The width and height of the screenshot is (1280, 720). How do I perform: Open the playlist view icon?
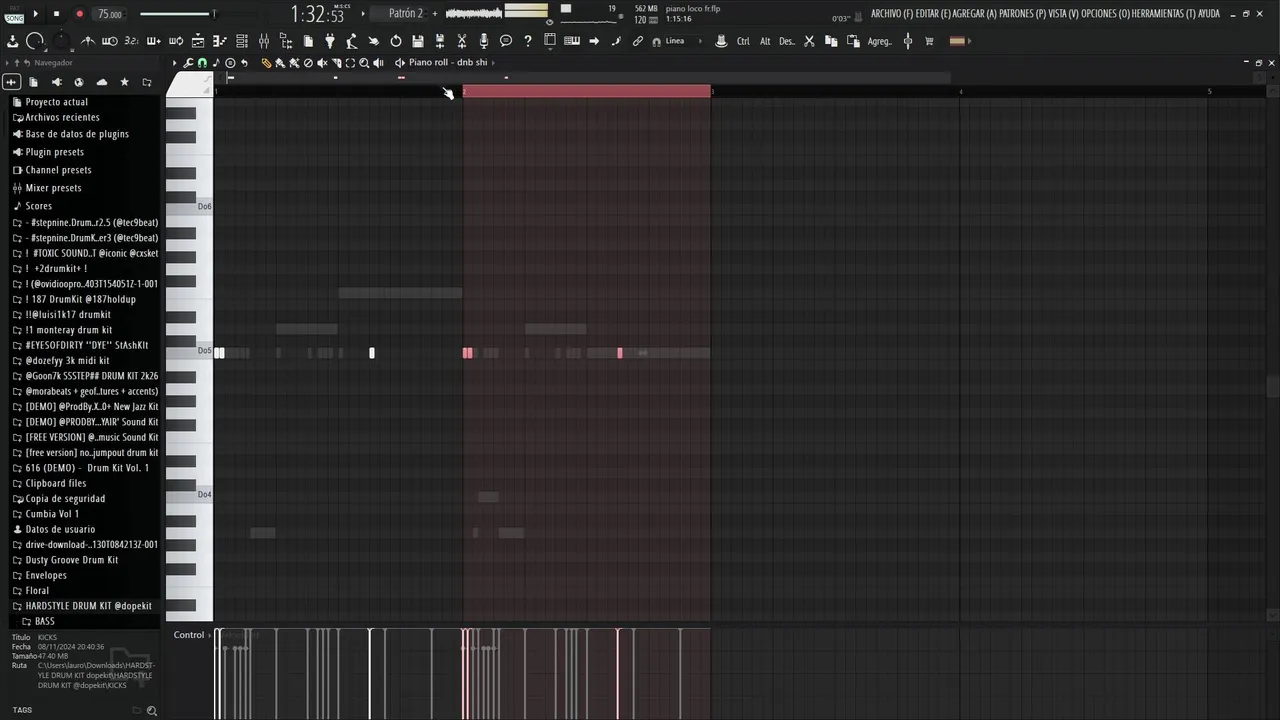pos(198,41)
